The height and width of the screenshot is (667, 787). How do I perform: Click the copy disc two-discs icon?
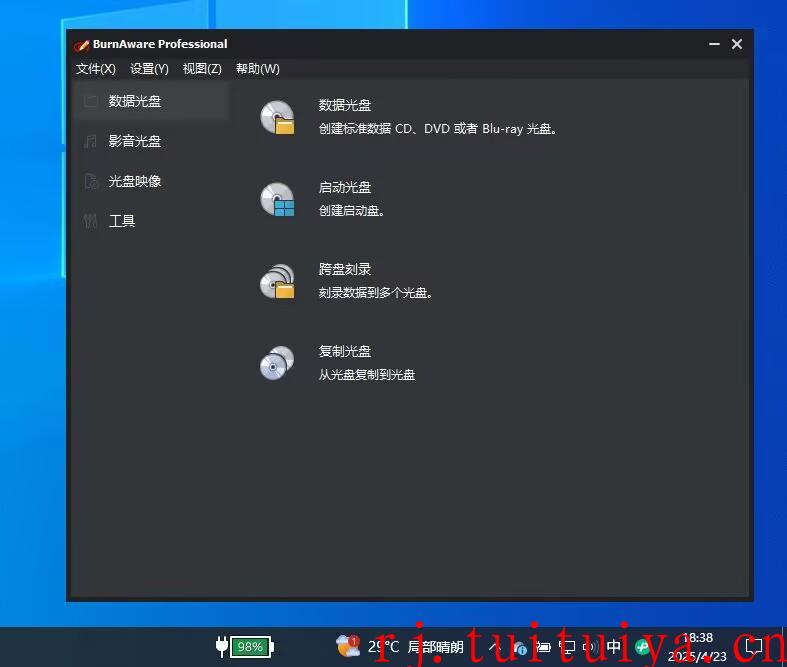tap(277, 363)
